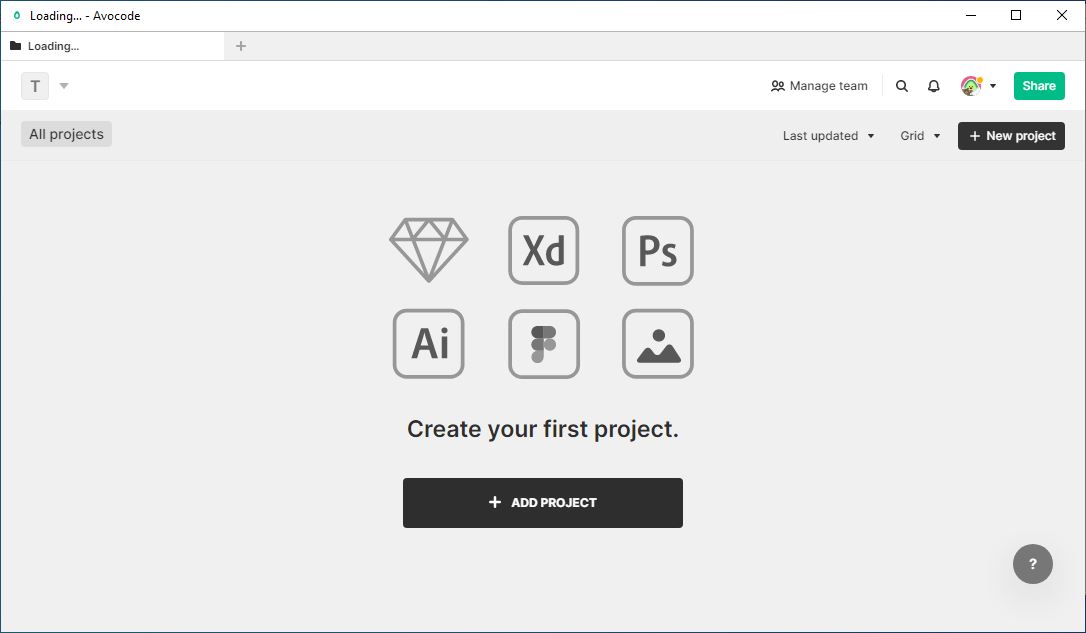Select the Loading... tab
The height and width of the screenshot is (633, 1086).
tap(112, 46)
